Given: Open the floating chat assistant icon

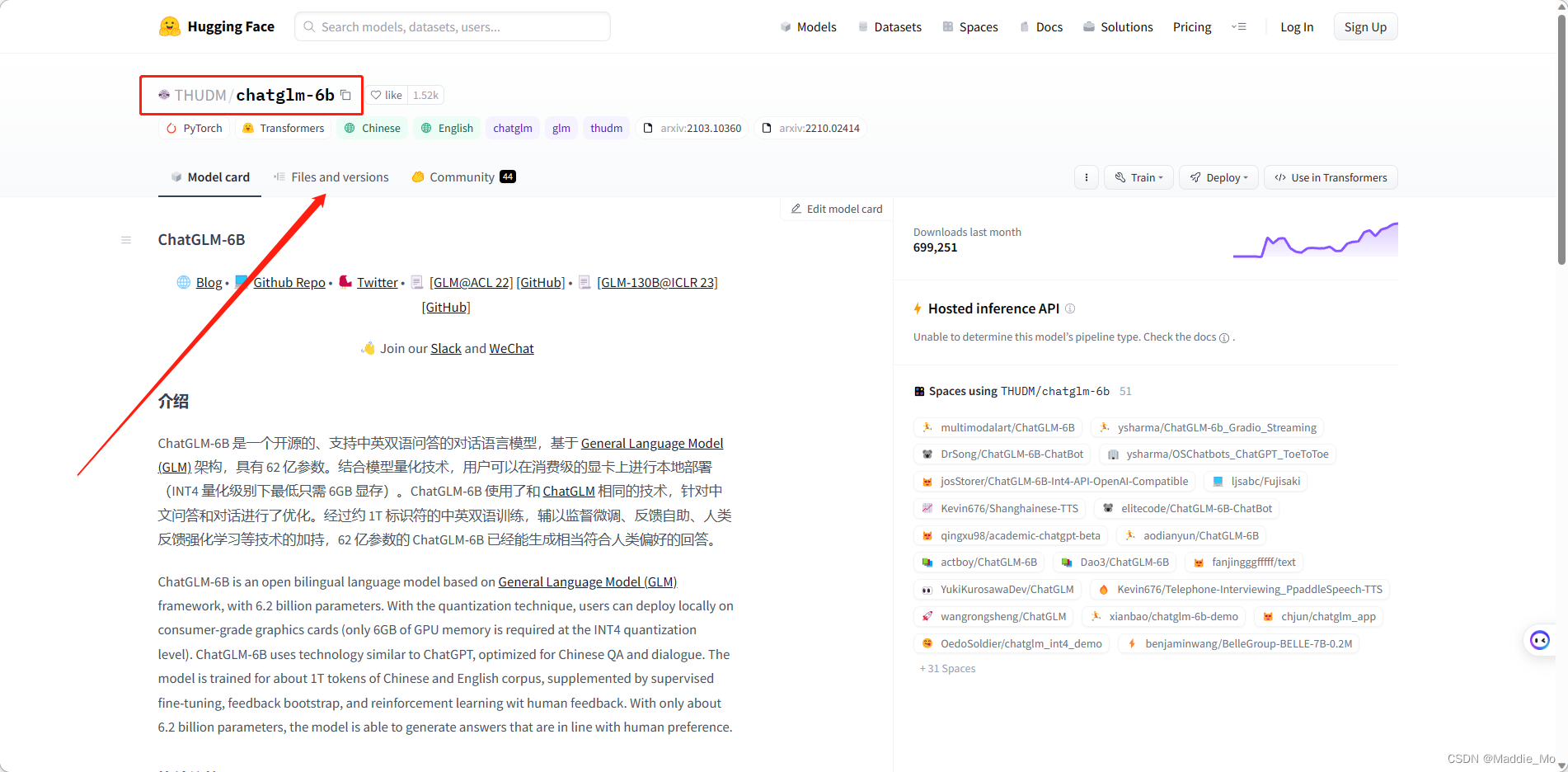Looking at the screenshot, I should coord(1539,640).
